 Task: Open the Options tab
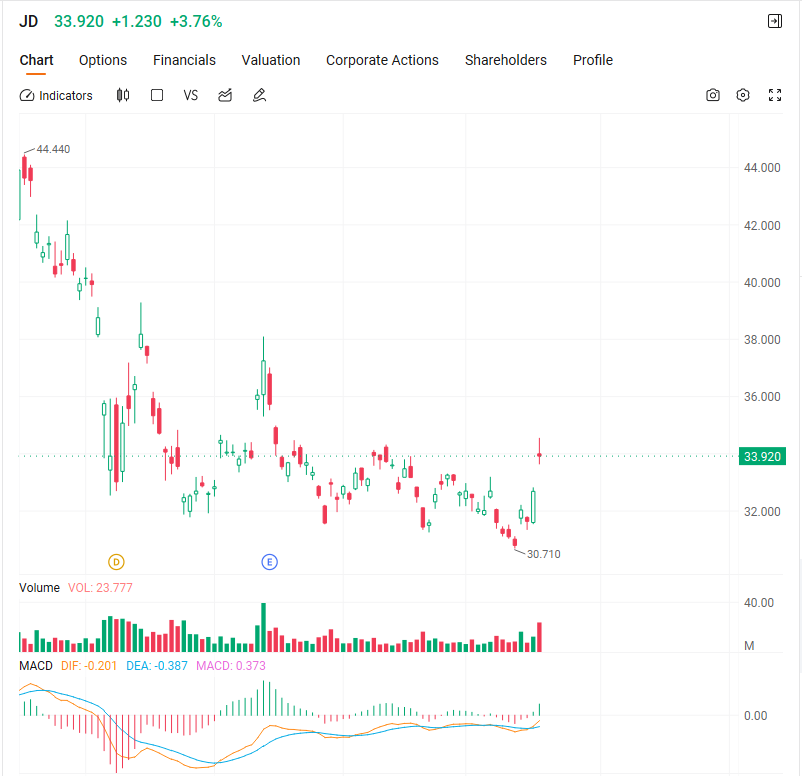103,60
